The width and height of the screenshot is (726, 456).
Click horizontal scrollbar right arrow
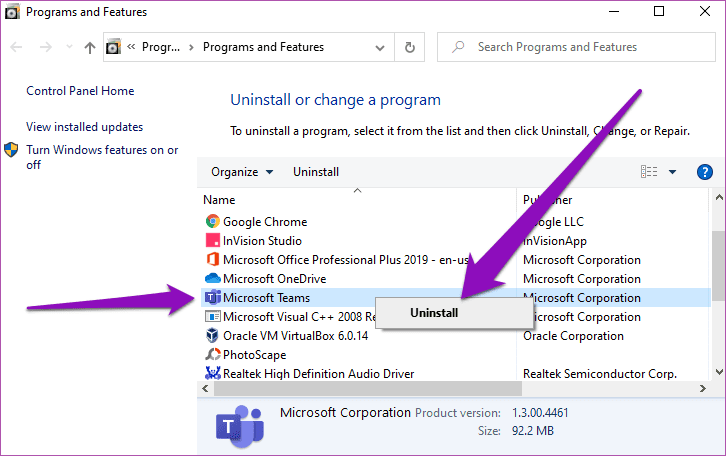pyautogui.click(x=703, y=388)
